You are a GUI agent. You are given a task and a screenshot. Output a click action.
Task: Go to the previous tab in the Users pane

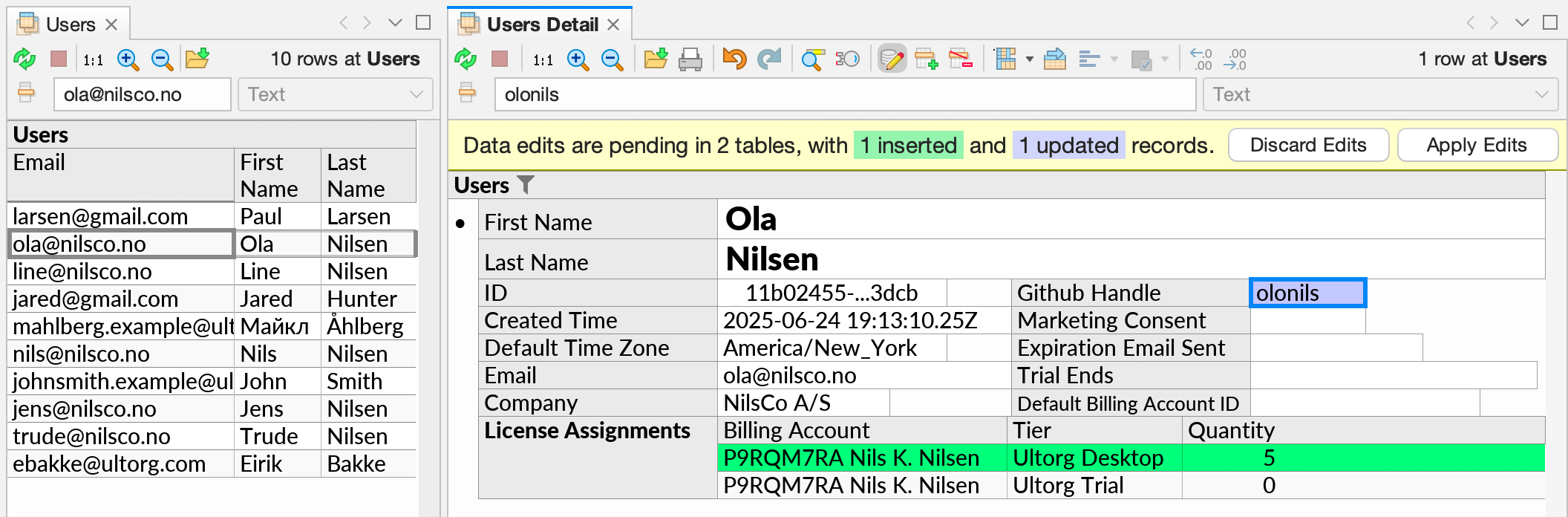click(x=343, y=23)
